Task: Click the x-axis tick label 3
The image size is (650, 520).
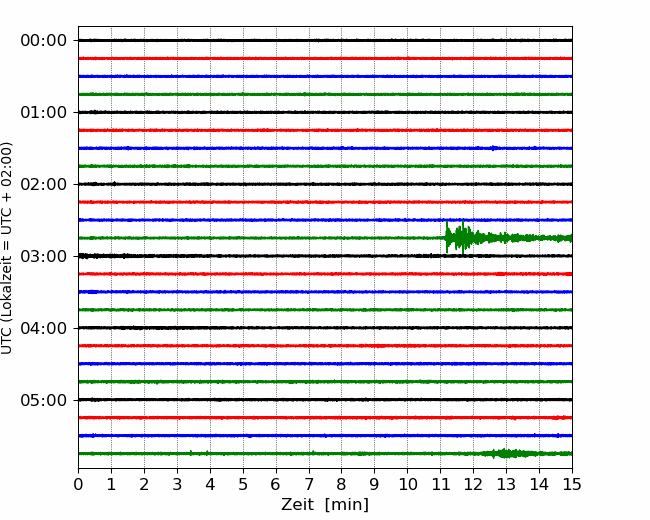Action: [x=177, y=484]
